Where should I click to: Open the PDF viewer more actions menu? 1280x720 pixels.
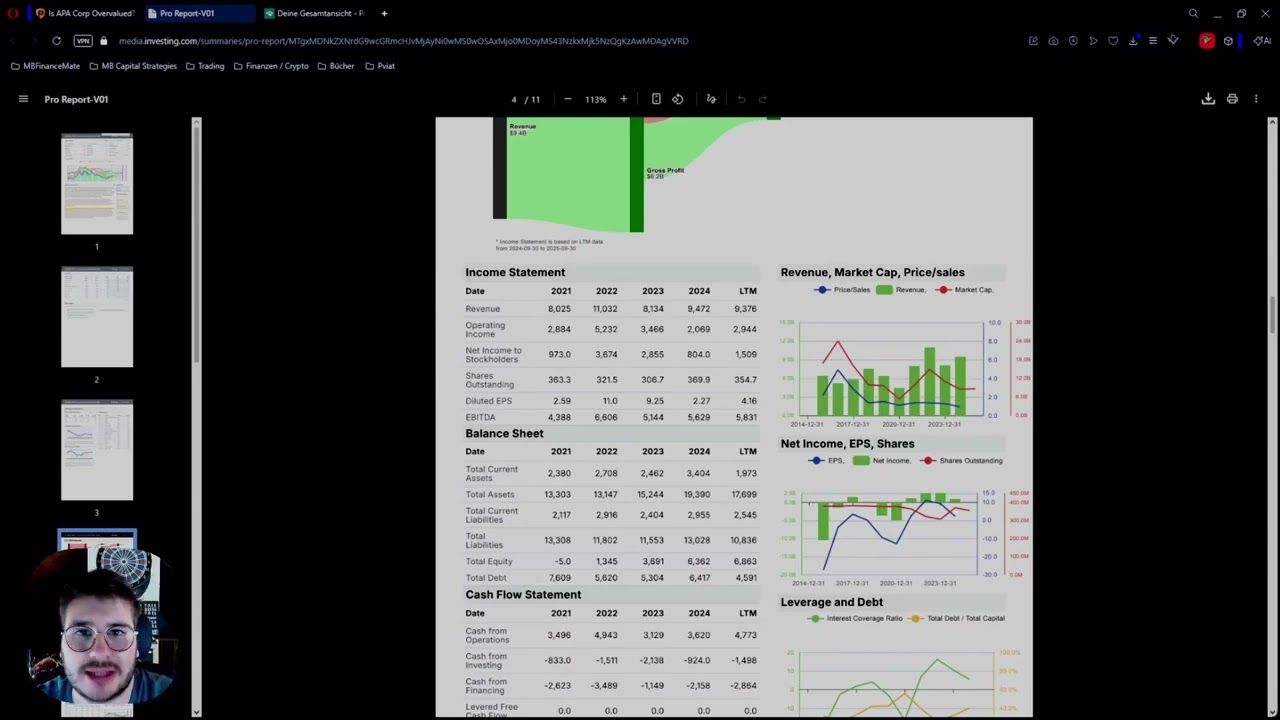tap(1256, 99)
